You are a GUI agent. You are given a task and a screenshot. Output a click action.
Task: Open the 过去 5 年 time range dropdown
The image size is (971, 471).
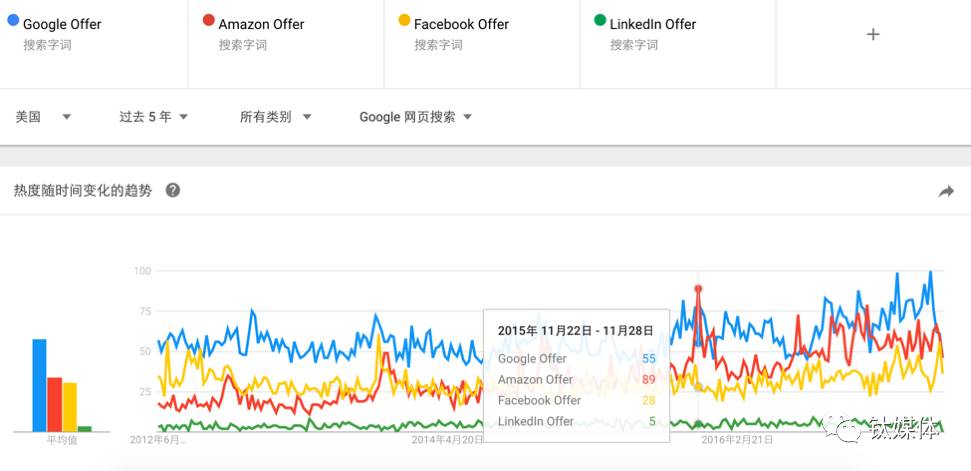154,117
